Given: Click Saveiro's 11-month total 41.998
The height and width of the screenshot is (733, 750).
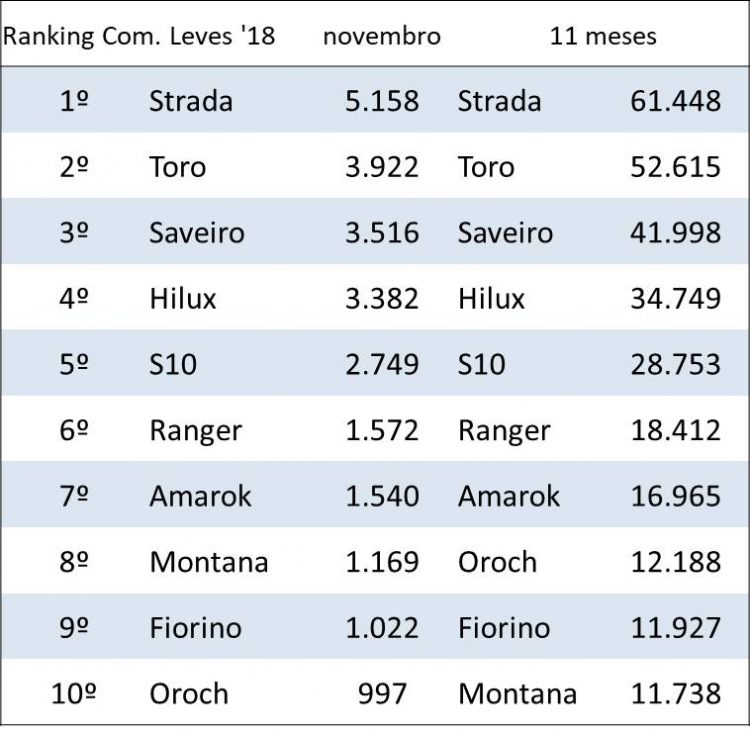Looking at the screenshot, I should coord(675,233).
